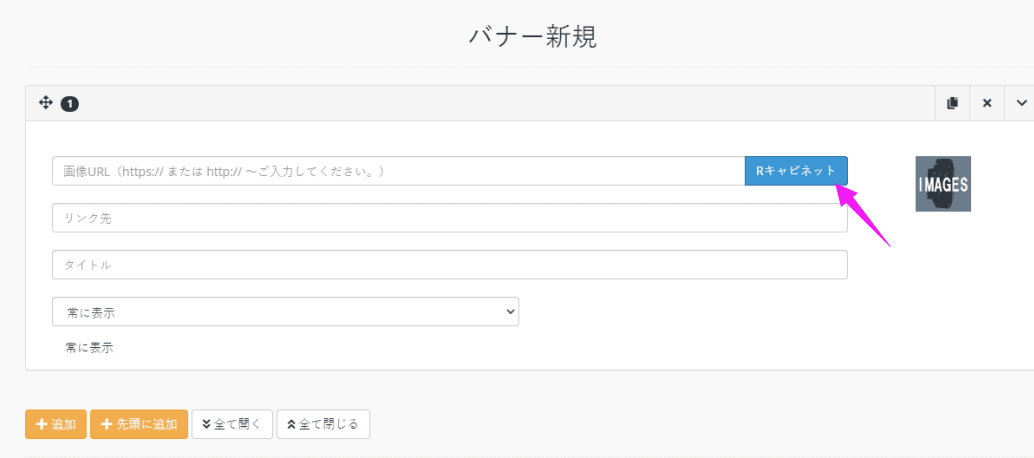Add a banner with the 追加 button
The width and height of the screenshot is (1034, 458).
pos(55,424)
